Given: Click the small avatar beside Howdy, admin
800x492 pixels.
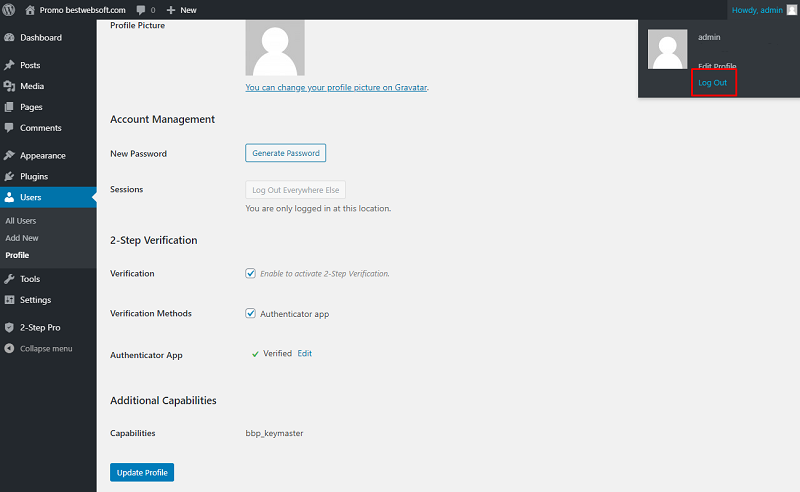Looking at the screenshot, I should pos(791,10).
